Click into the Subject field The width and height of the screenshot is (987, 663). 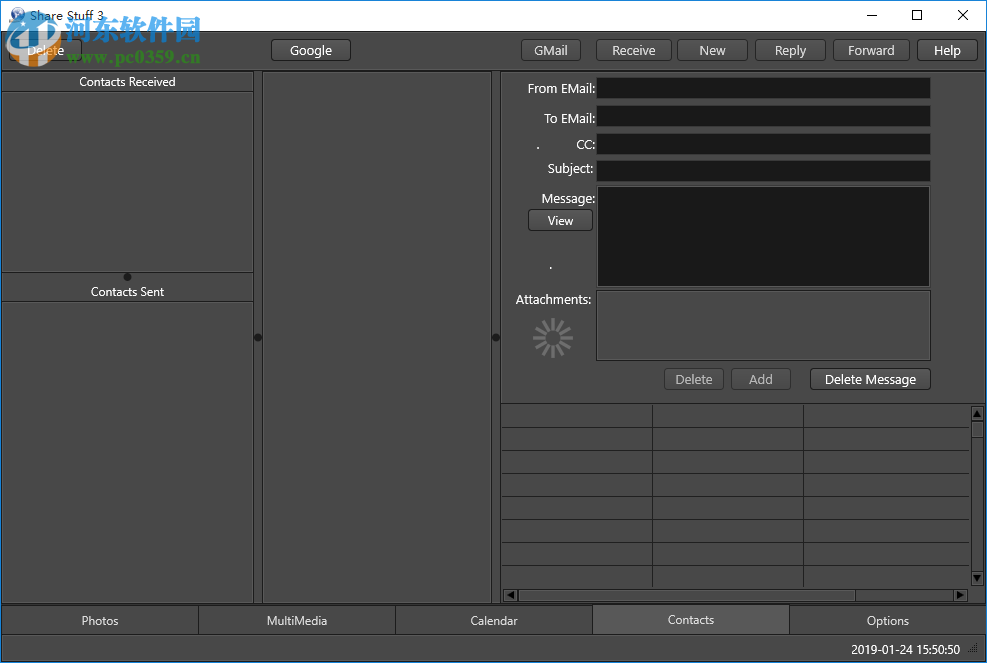(x=763, y=171)
